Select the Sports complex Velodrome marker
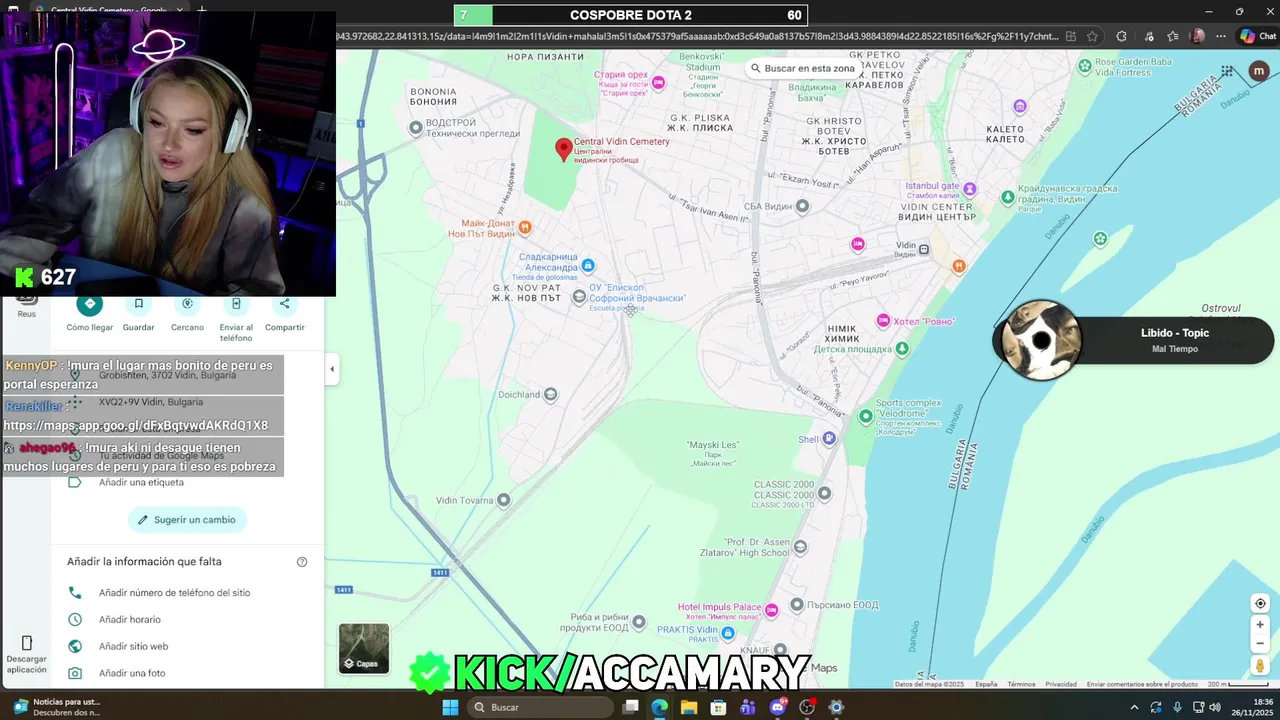 click(865, 415)
